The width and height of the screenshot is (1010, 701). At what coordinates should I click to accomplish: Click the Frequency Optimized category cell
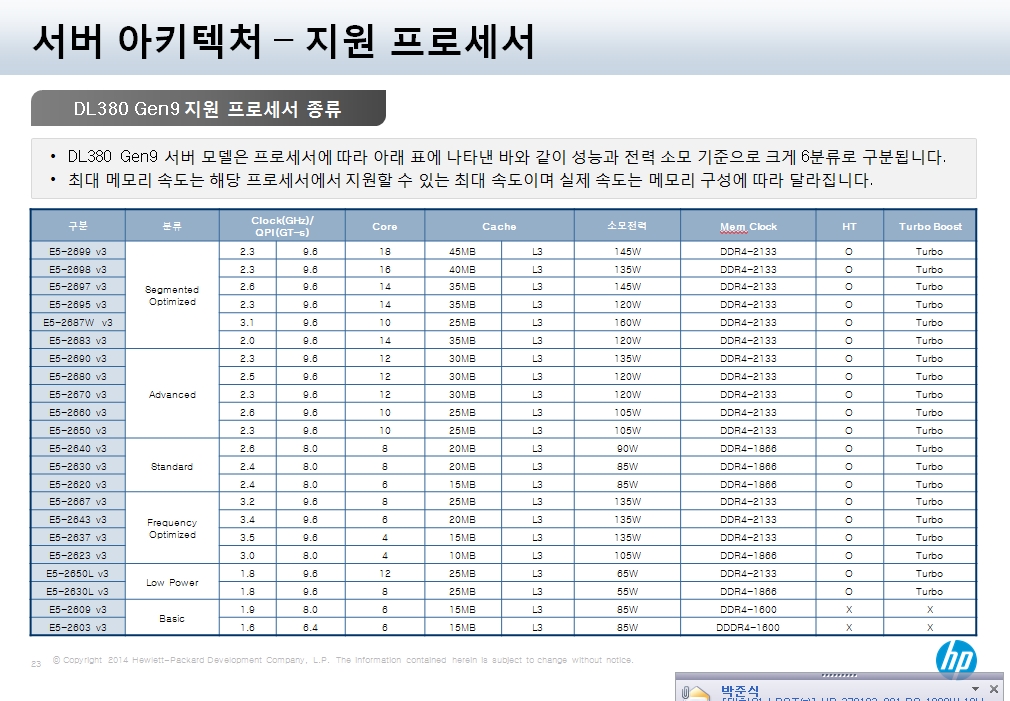pyautogui.click(x=172, y=529)
